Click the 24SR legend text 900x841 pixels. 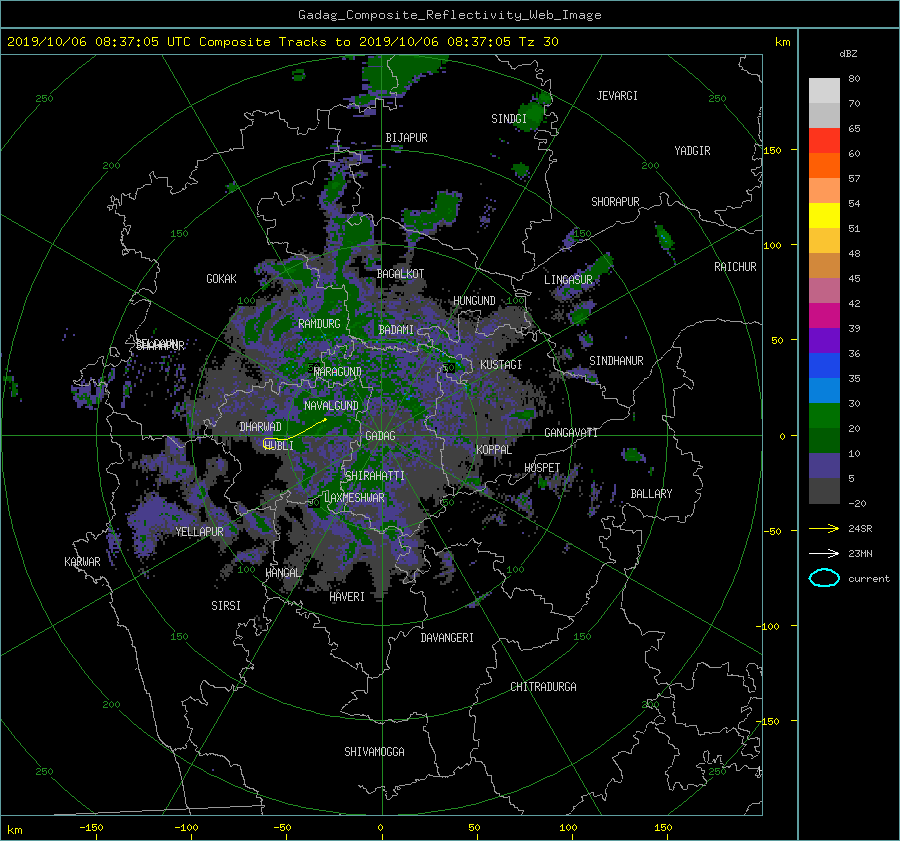click(860, 528)
